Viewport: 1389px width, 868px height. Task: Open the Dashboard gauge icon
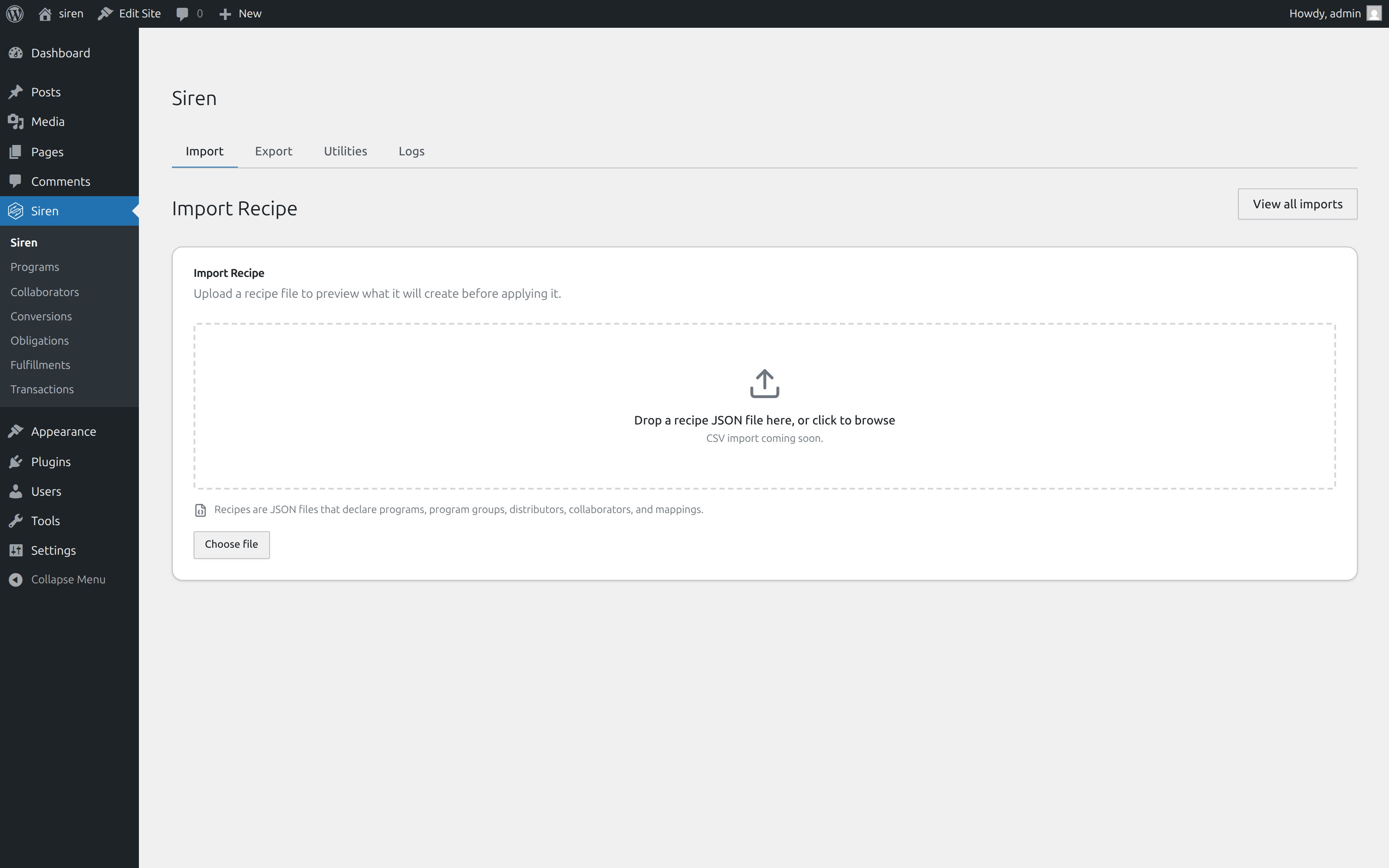click(16, 52)
